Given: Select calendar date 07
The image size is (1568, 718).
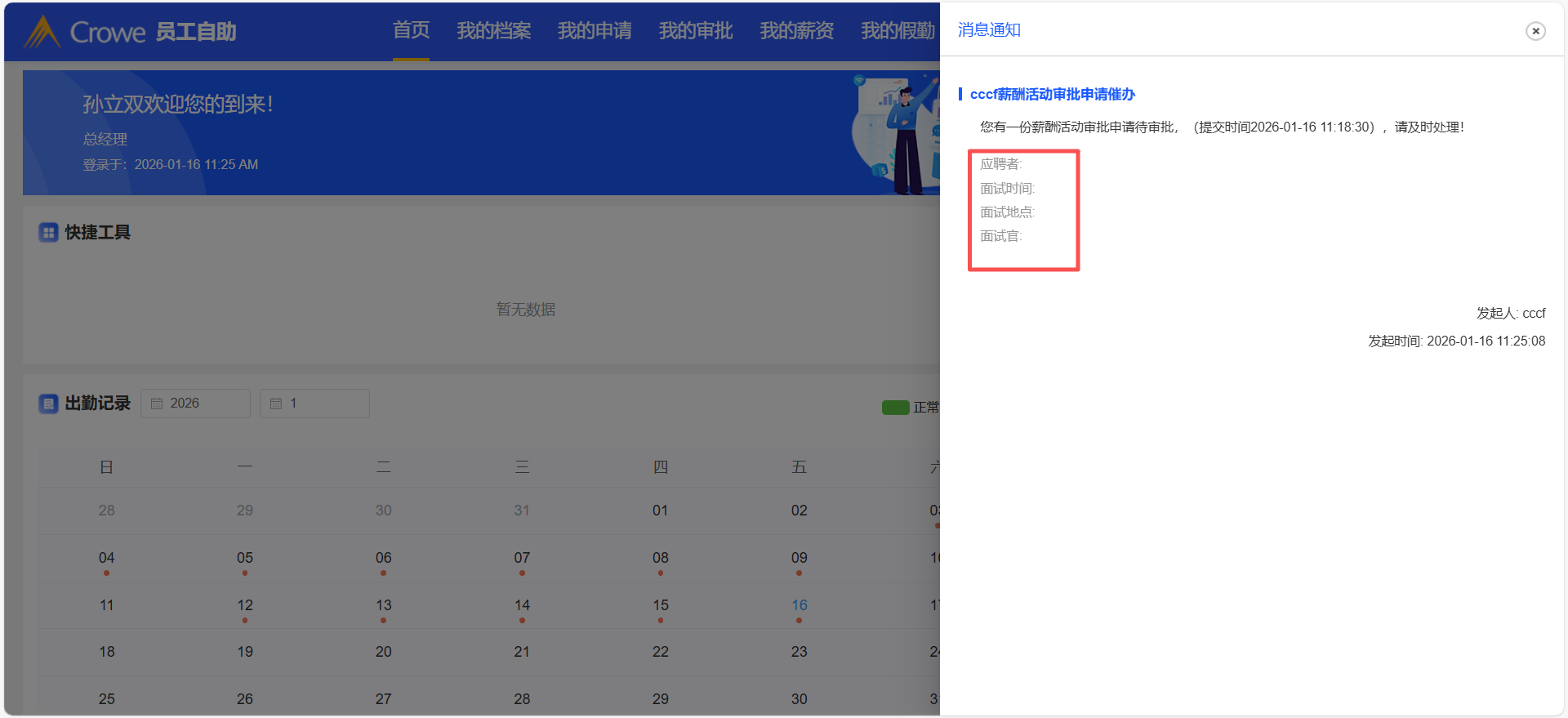Looking at the screenshot, I should 522,558.
